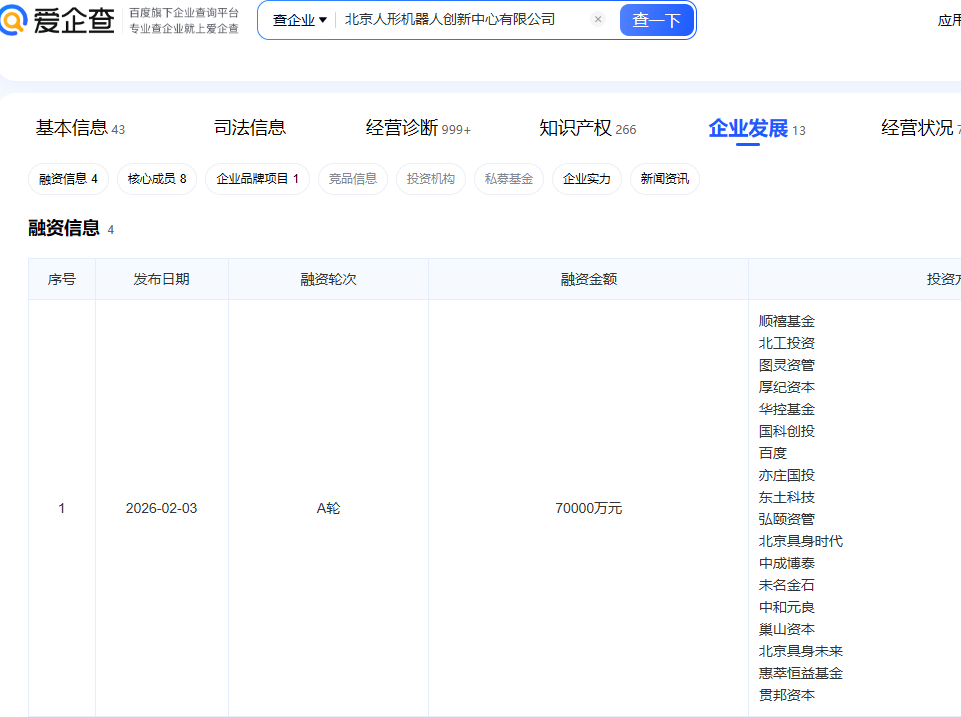The width and height of the screenshot is (961, 717).
Task: Open the 查企业 search type dropdown
Action: click(x=300, y=20)
